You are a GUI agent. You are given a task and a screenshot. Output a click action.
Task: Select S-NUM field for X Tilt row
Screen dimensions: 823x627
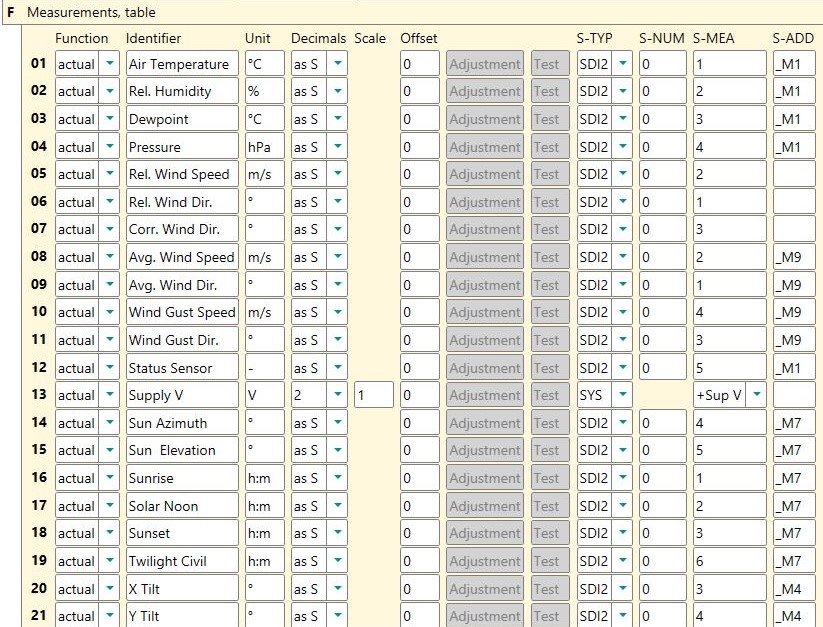pos(662,589)
